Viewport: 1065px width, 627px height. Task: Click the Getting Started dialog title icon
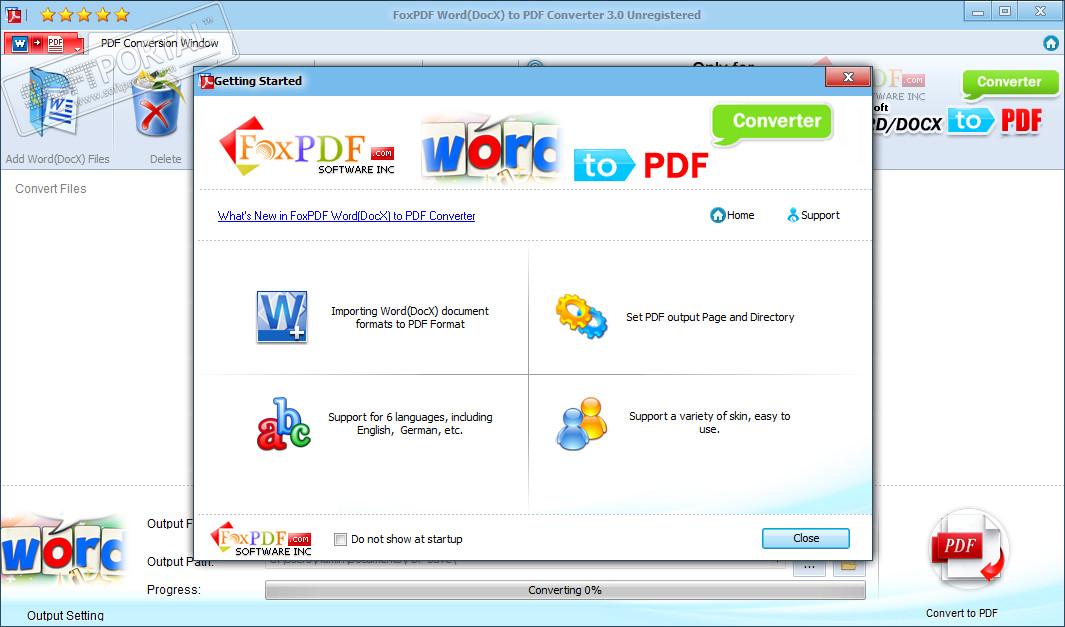(x=206, y=82)
